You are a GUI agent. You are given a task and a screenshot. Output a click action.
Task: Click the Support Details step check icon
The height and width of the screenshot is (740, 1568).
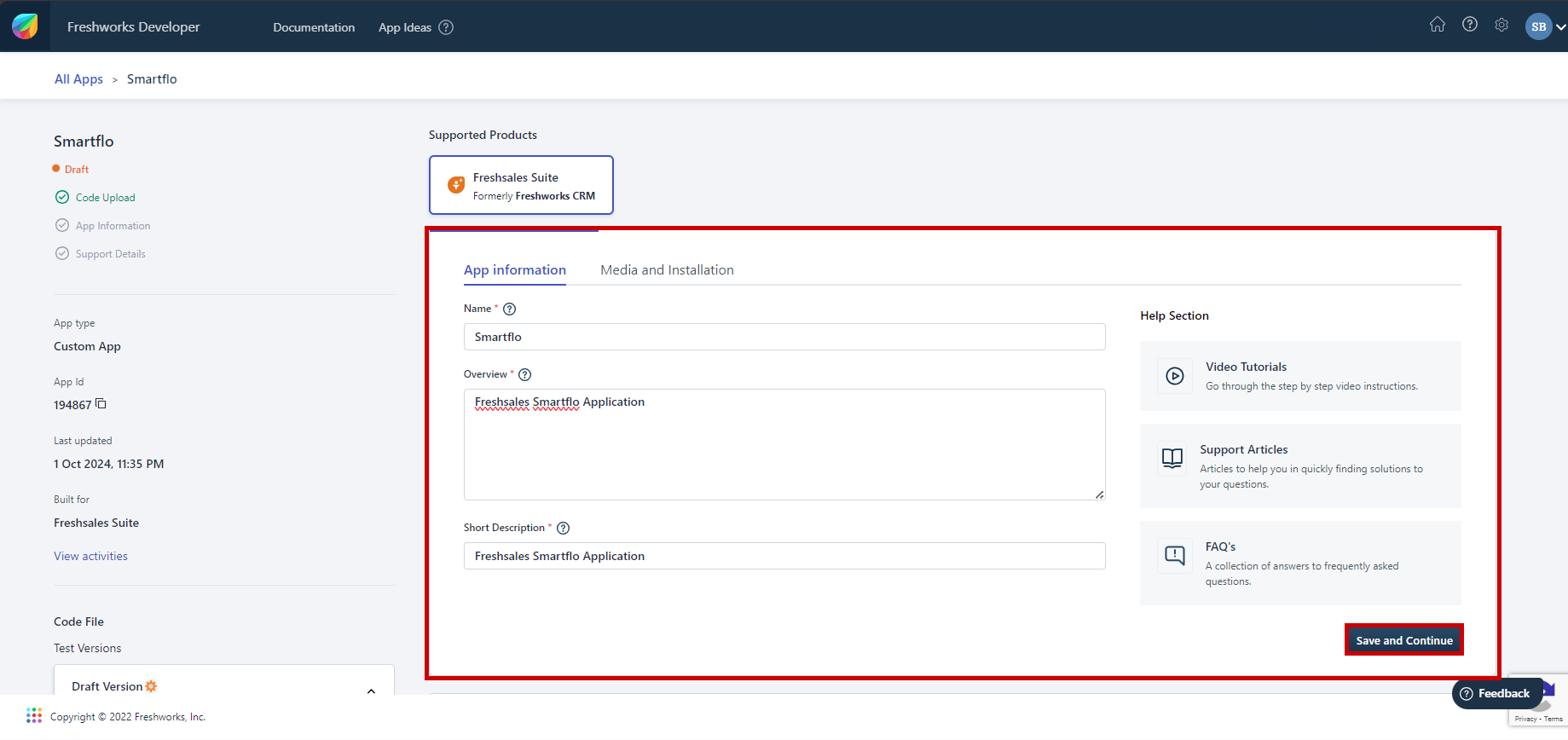point(62,253)
